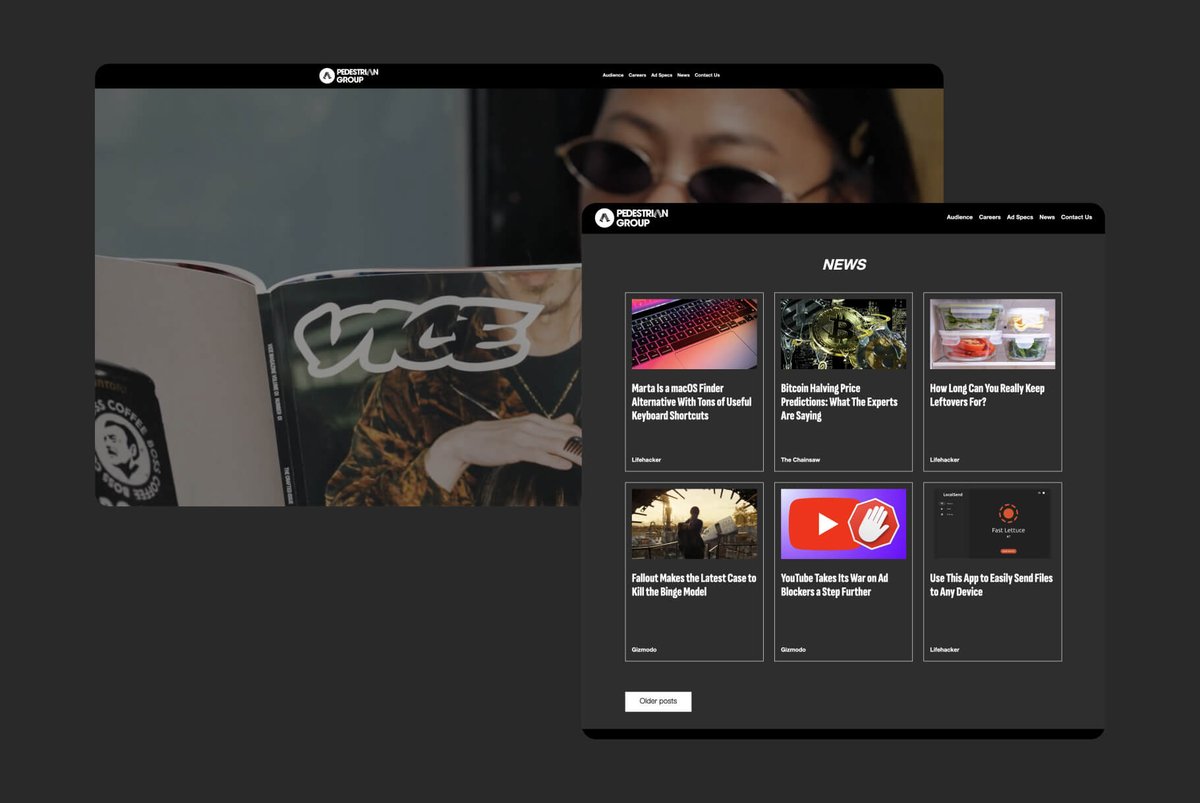Click the laptop keyboard thumbnail of Marta article
The width and height of the screenshot is (1200, 803).
694,334
